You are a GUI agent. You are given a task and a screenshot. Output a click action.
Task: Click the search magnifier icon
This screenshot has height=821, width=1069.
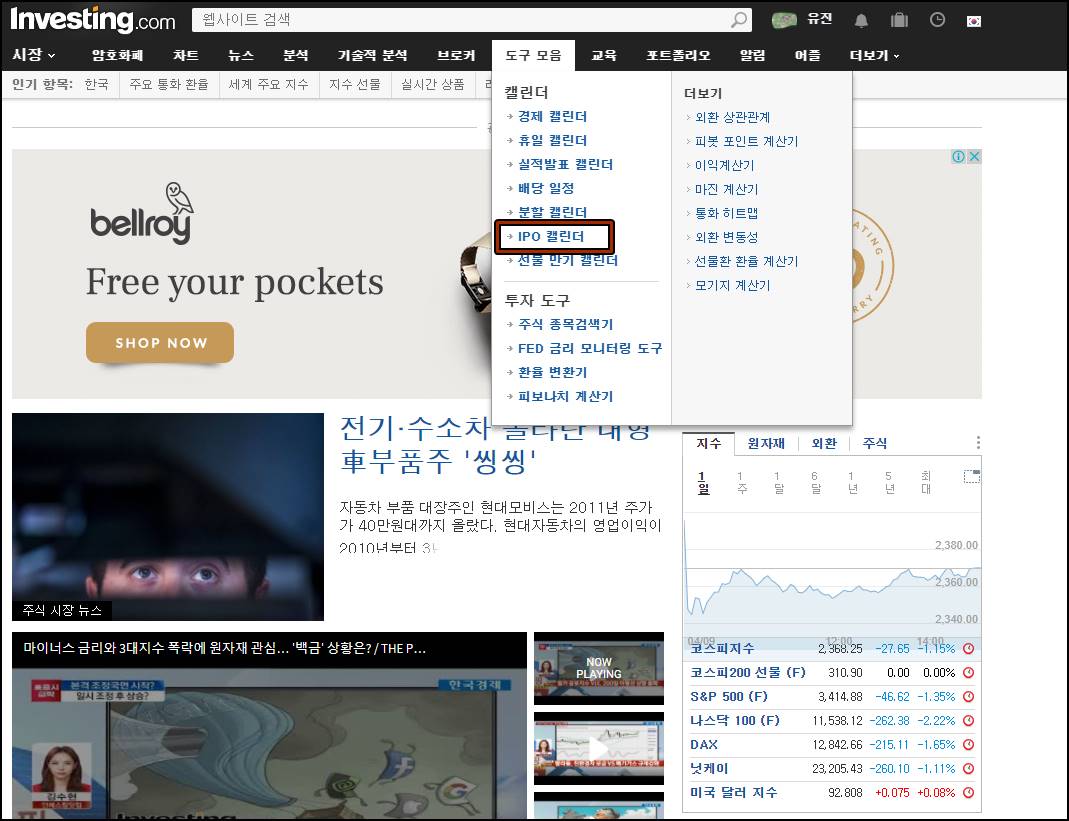[x=739, y=20]
